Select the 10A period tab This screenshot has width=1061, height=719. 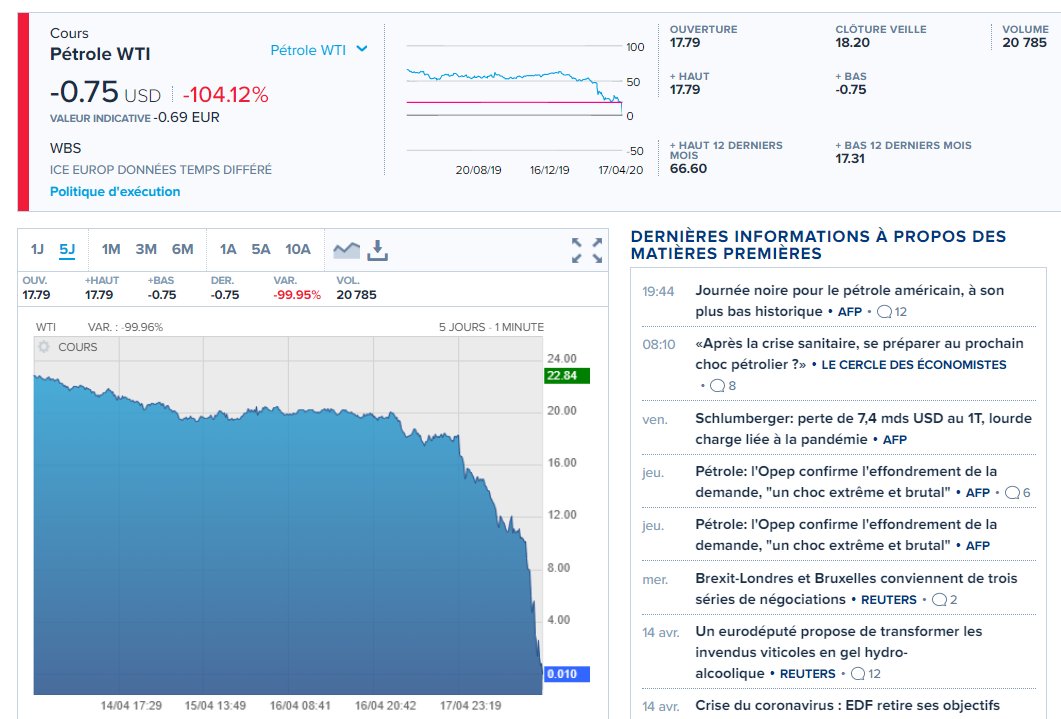[x=297, y=248]
